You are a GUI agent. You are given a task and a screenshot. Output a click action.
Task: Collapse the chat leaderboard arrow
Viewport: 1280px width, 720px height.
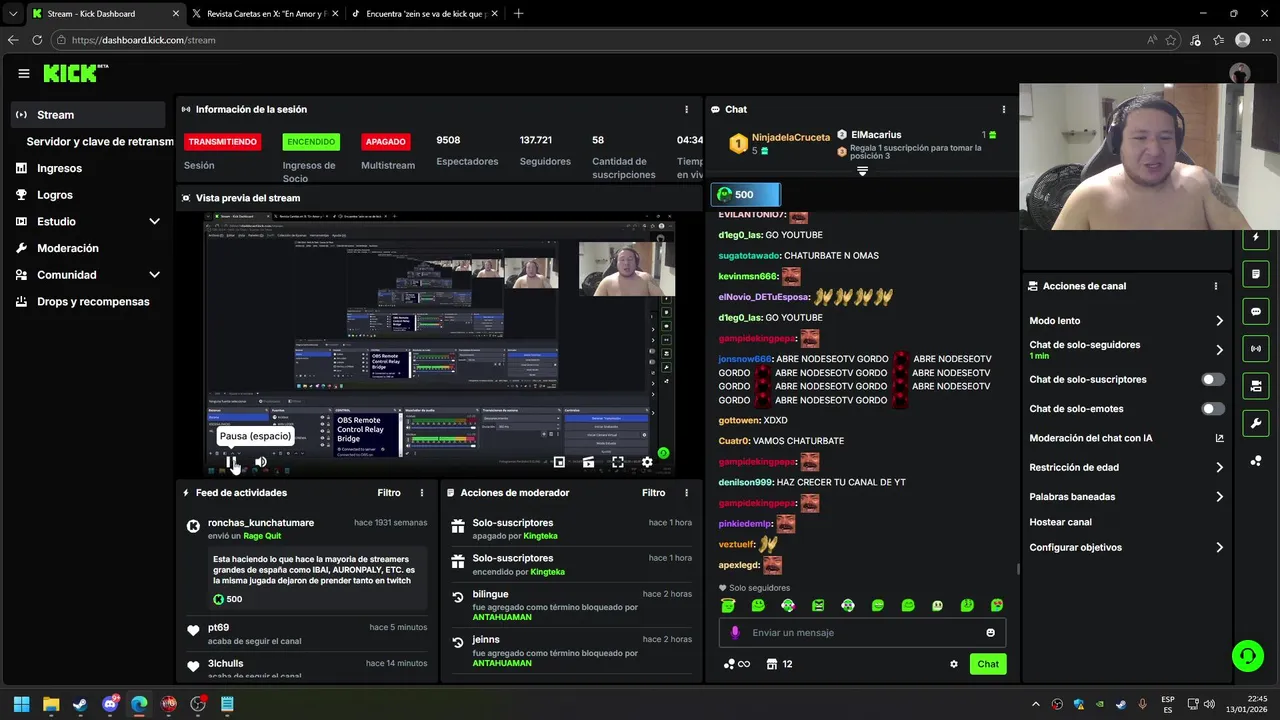pyautogui.click(x=862, y=171)
